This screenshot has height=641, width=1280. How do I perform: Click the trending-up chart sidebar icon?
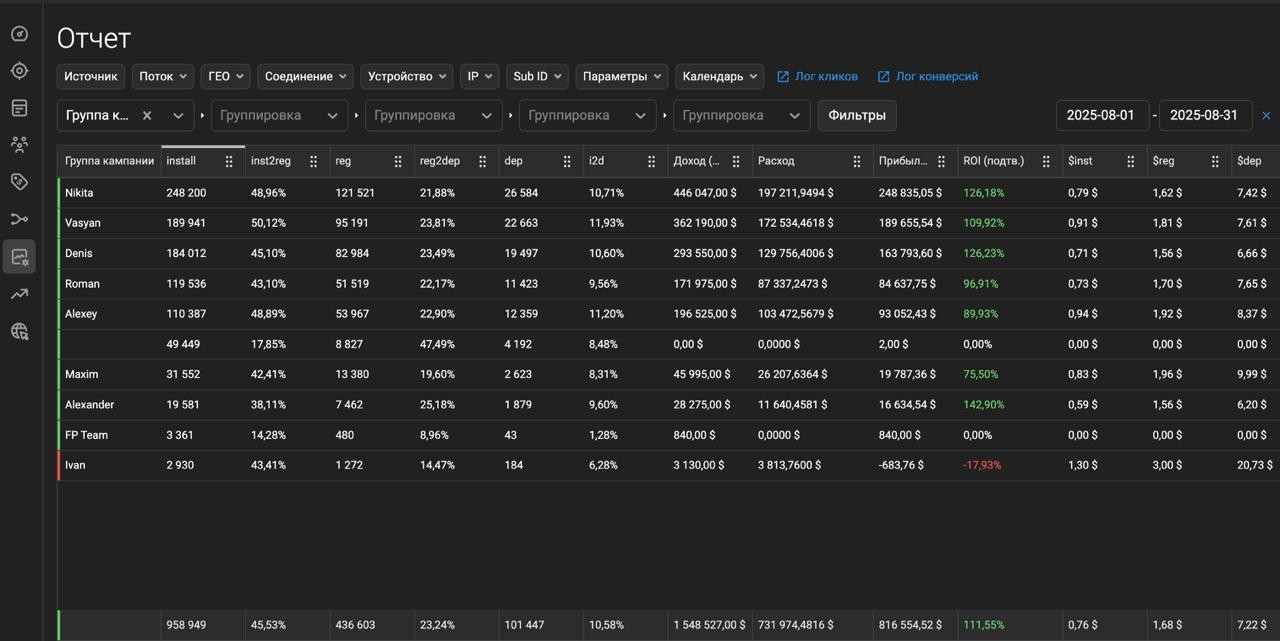[x=19, y=294]
